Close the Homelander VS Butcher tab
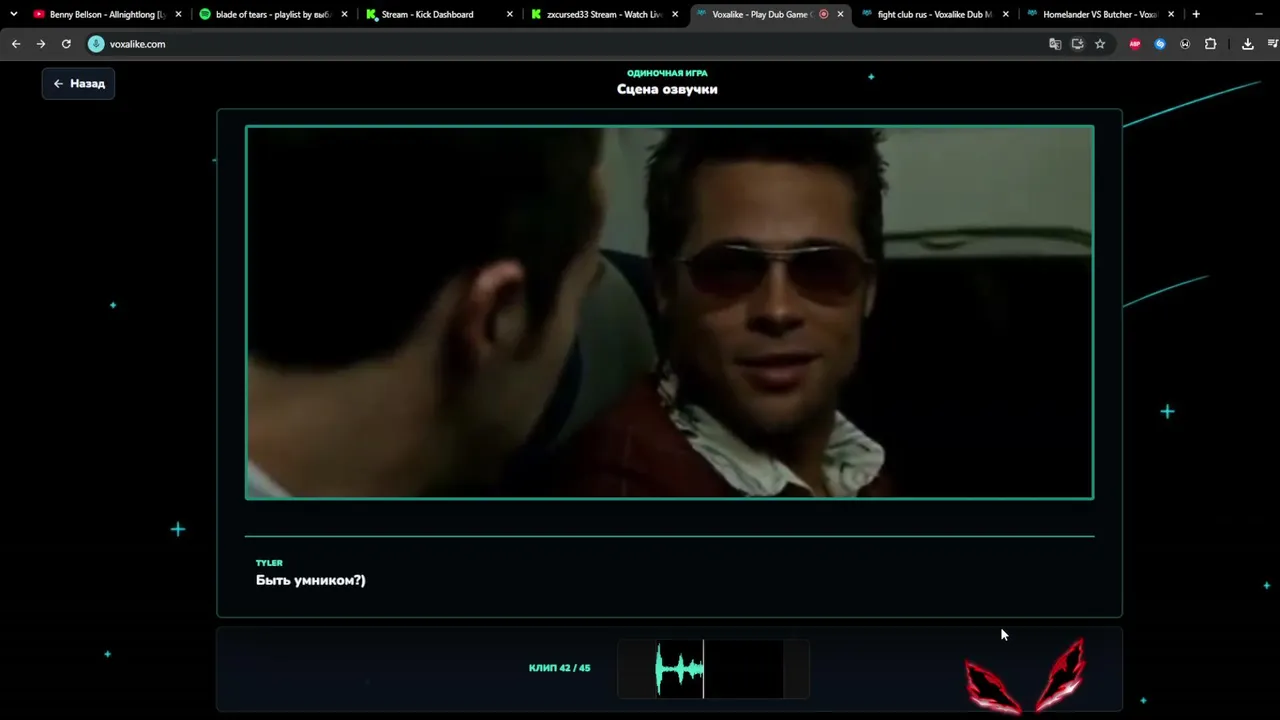Screen dimensions: 1280x720 (1171, 14)
